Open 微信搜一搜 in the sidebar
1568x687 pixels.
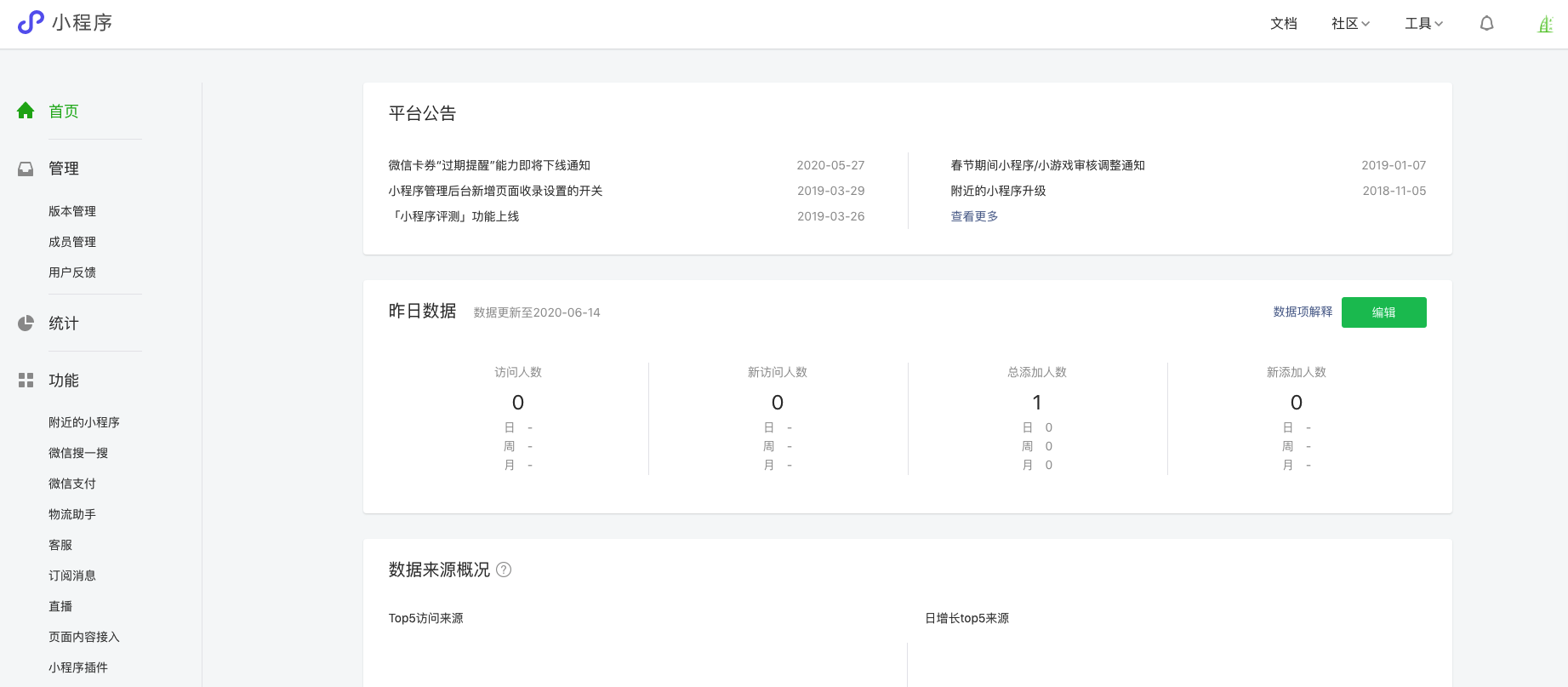click(x=78, y=453)
